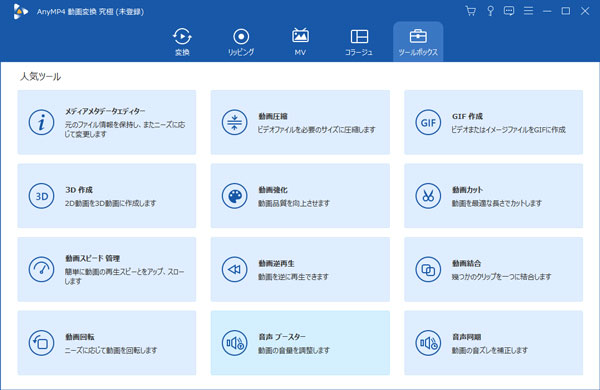Screen dimensions: 600x390
Task: Click the 動画スピード speedometer icon
Action: coord(41,269)
